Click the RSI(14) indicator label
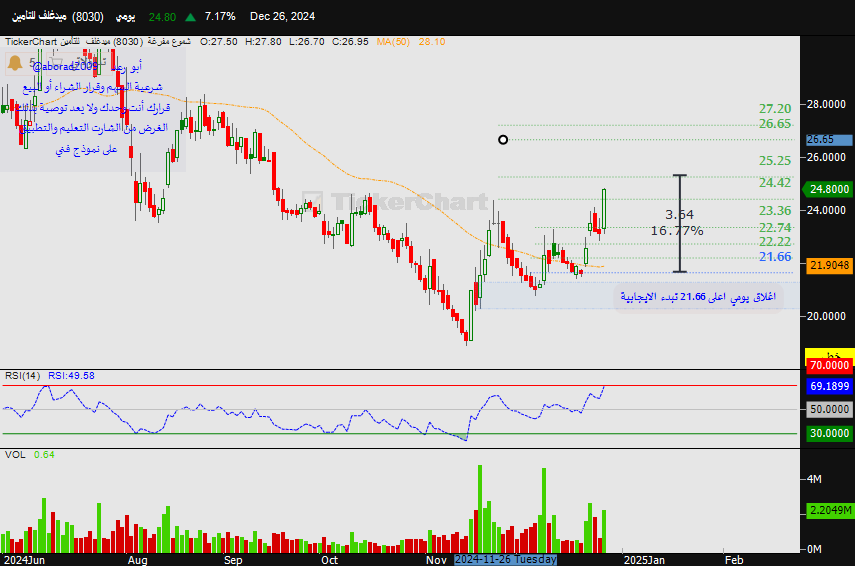Image resolution: width=855 pixels, height=566 pixels. pyautogui.click(x=22, y=376)
